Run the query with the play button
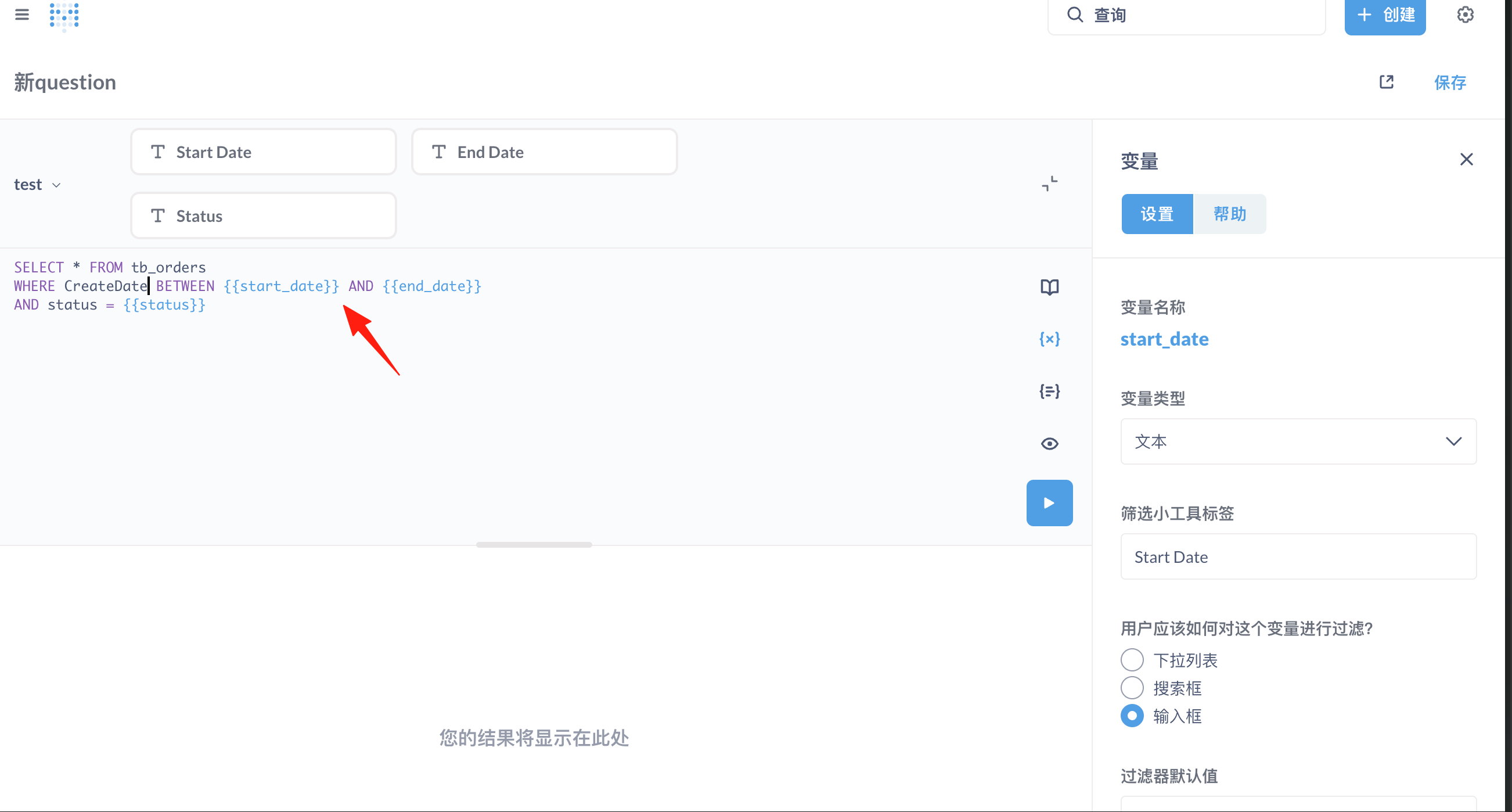This screenshot has width=1512, height=812. (1049, 503)
